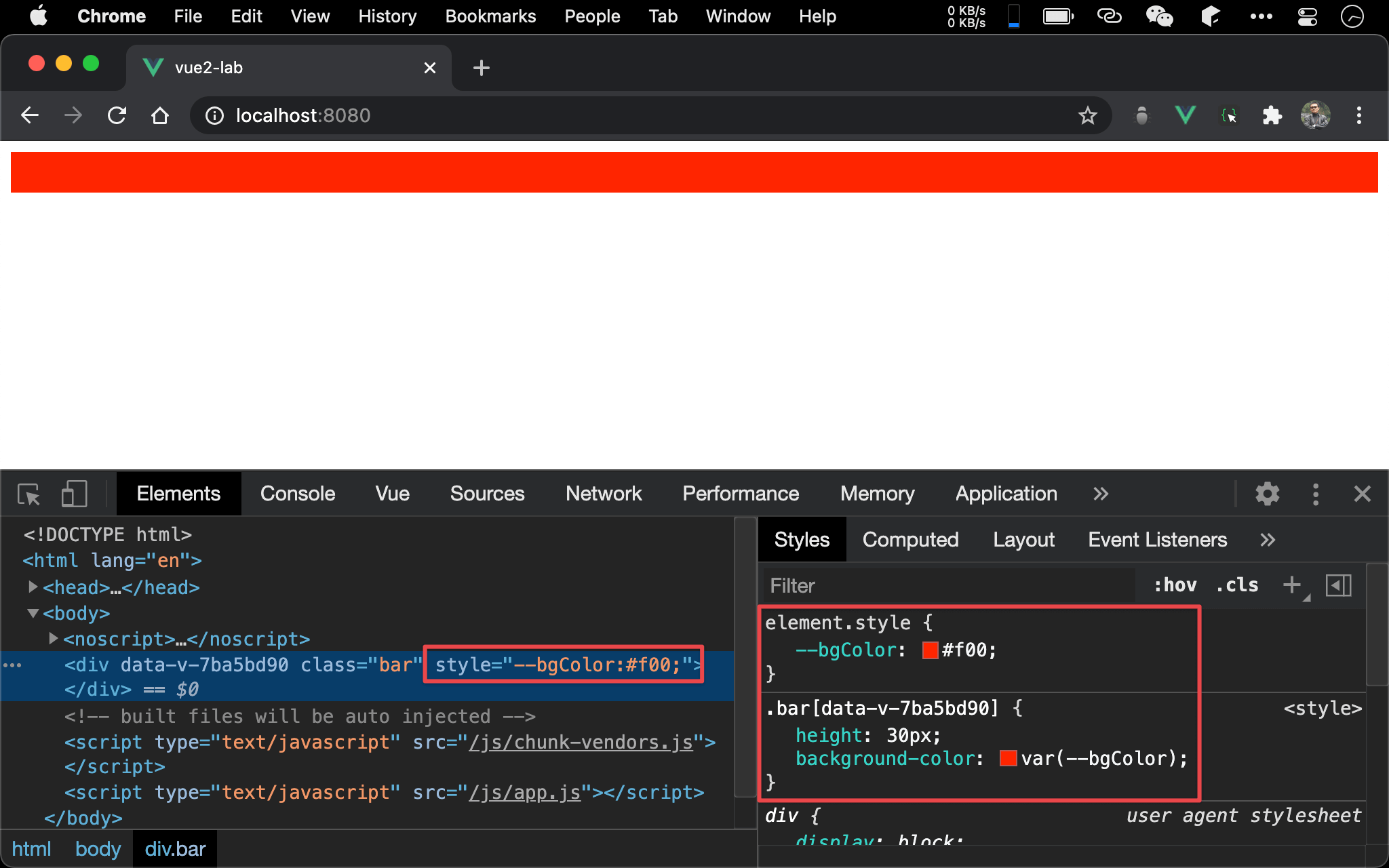Switch to the Vue panel
The image size is (1389, 868).
tap(393, 494)
